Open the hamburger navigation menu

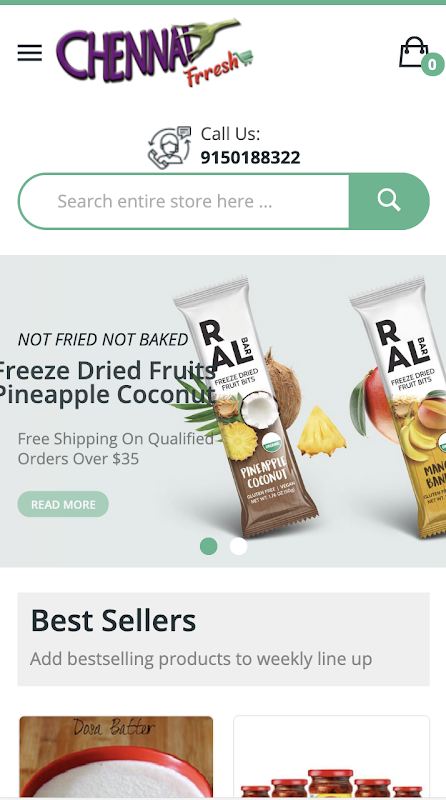tap(30, 53)
